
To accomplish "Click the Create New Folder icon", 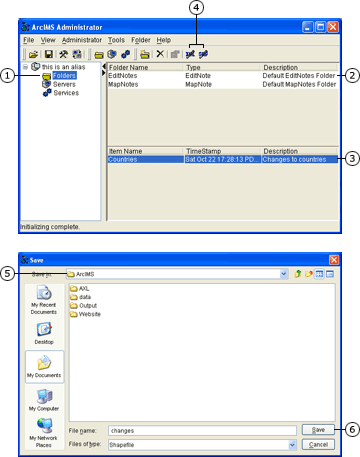I will click(309, 274).
